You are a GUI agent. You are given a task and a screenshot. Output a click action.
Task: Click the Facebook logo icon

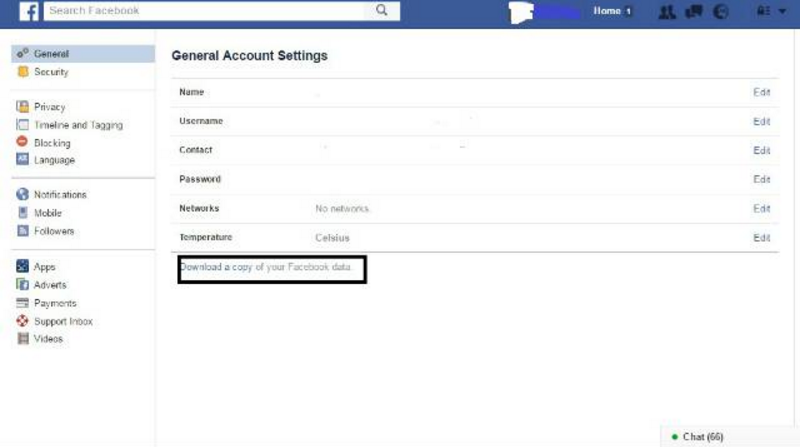pyautogui.click(x=29, y=11)
